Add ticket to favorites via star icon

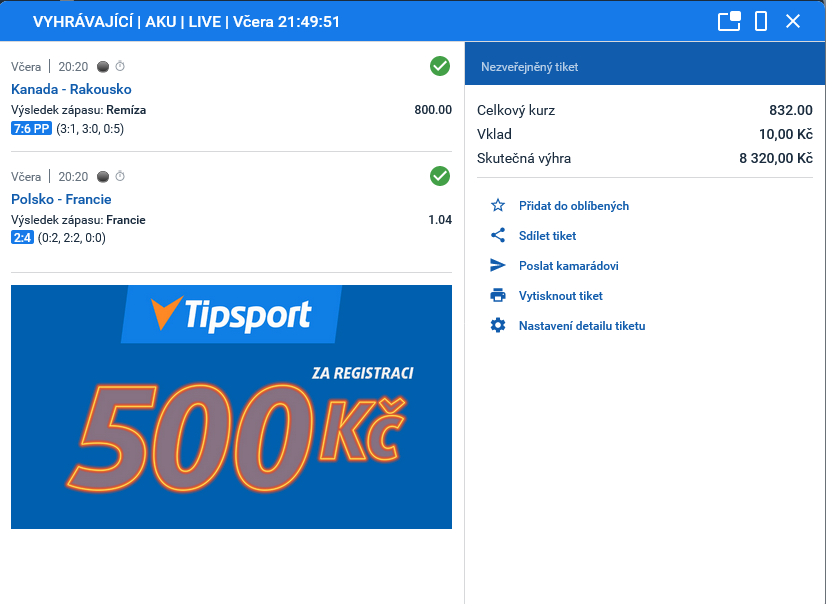[x=498, y=206]
